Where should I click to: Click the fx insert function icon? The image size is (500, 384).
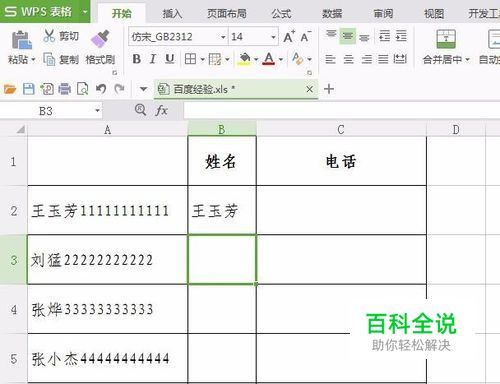coord(162,110)
